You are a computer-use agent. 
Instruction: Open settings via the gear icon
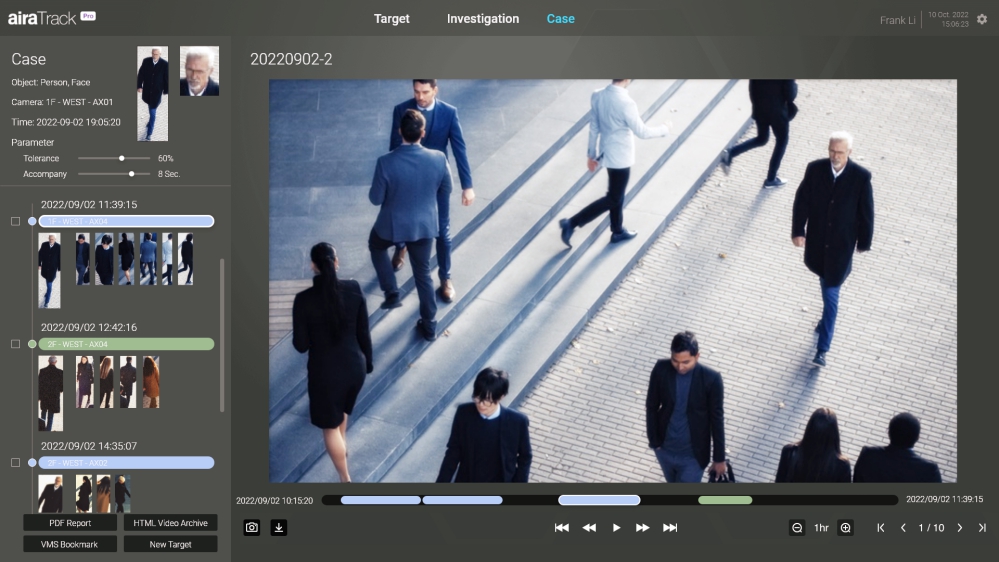pos(981,20)
